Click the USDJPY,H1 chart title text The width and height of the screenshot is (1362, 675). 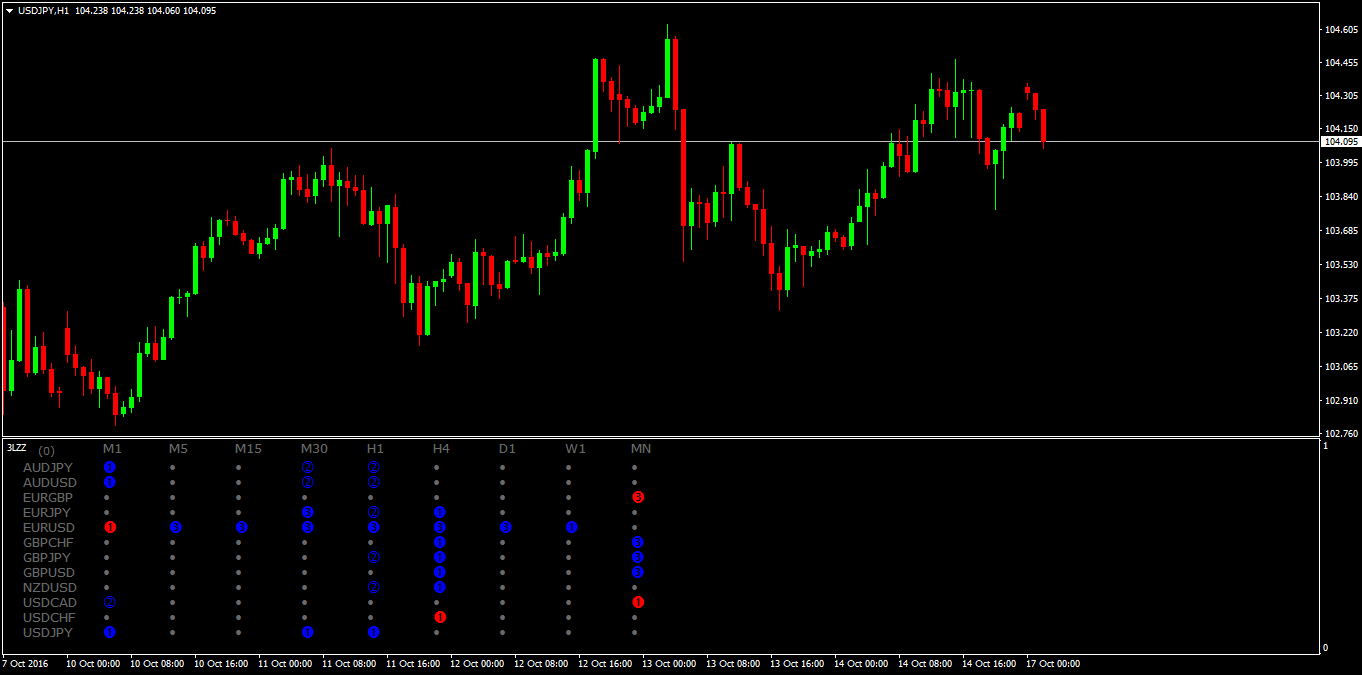pyautogui.click(x=43, y=10)
